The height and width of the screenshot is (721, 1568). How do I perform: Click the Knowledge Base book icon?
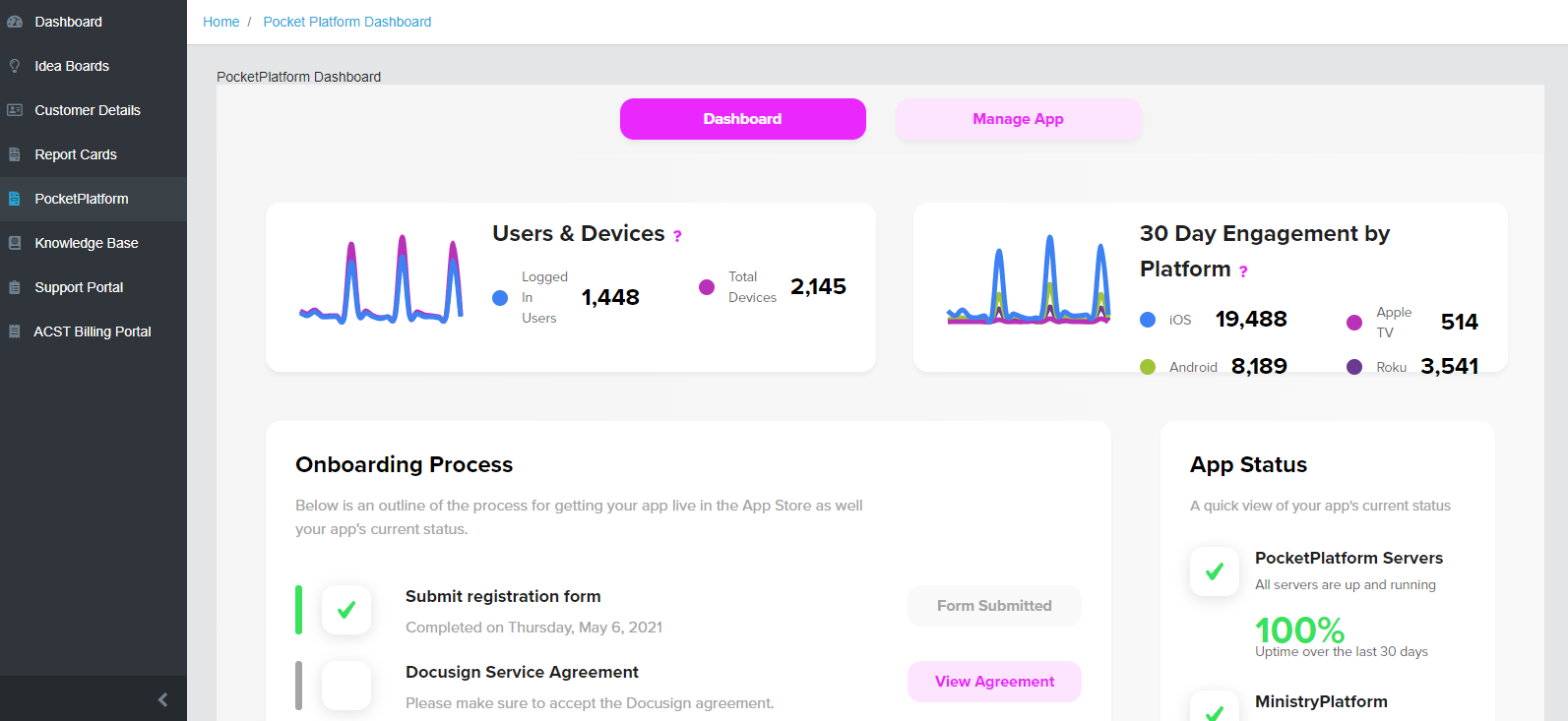15,243
